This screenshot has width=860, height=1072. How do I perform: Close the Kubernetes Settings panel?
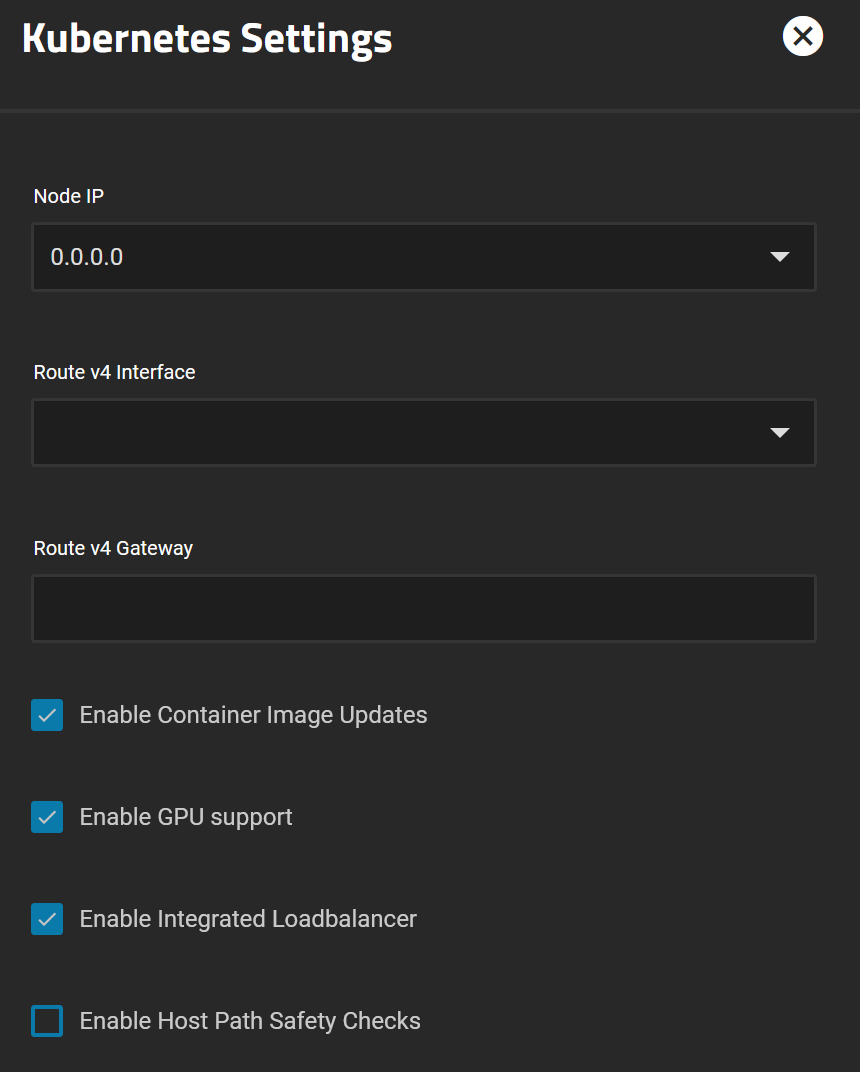803,36
